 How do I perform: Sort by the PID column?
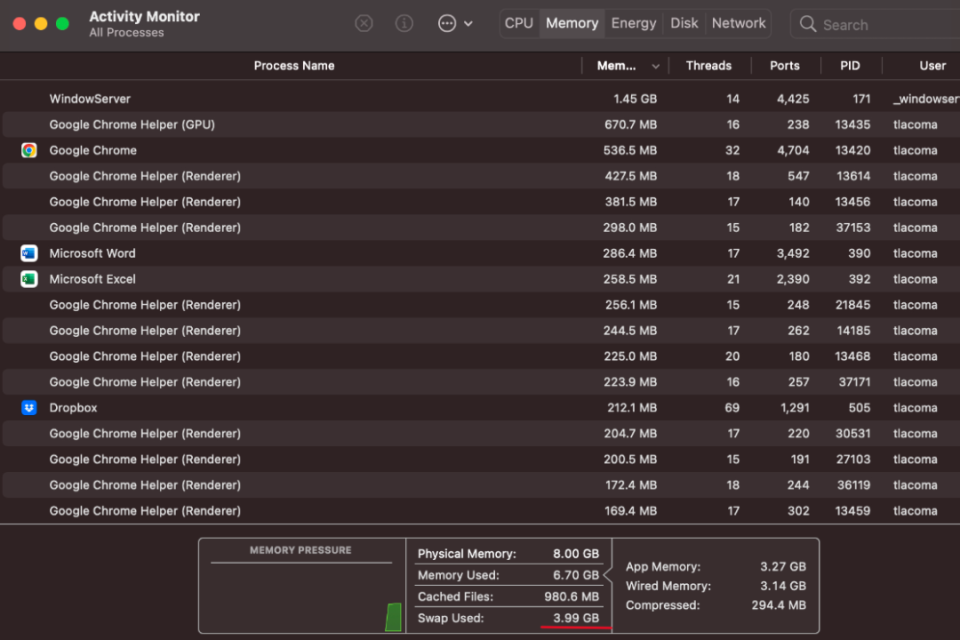(850, 66)
